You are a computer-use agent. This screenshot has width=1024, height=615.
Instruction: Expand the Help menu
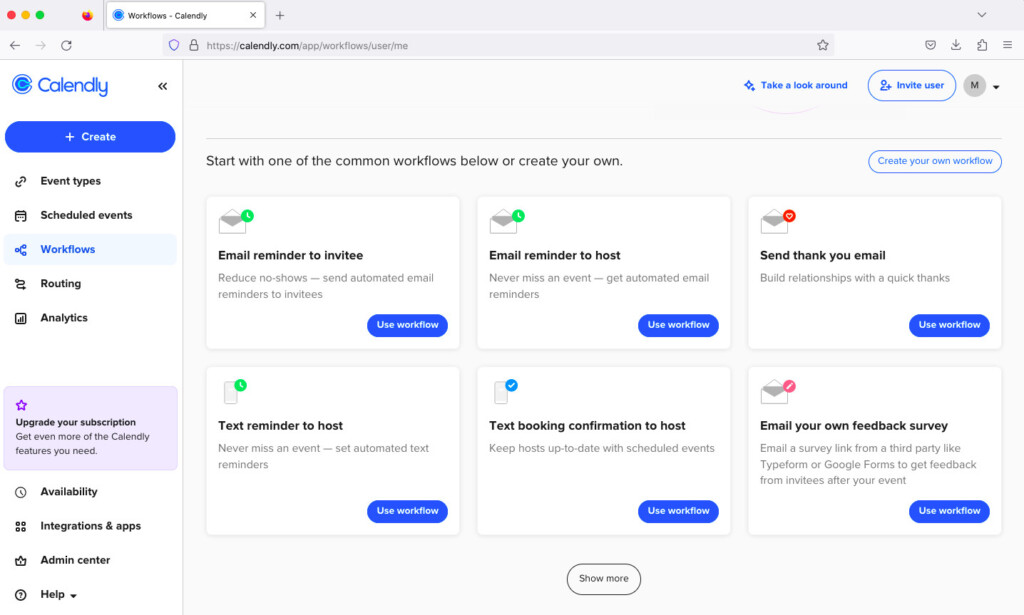[x=58, y=594]
